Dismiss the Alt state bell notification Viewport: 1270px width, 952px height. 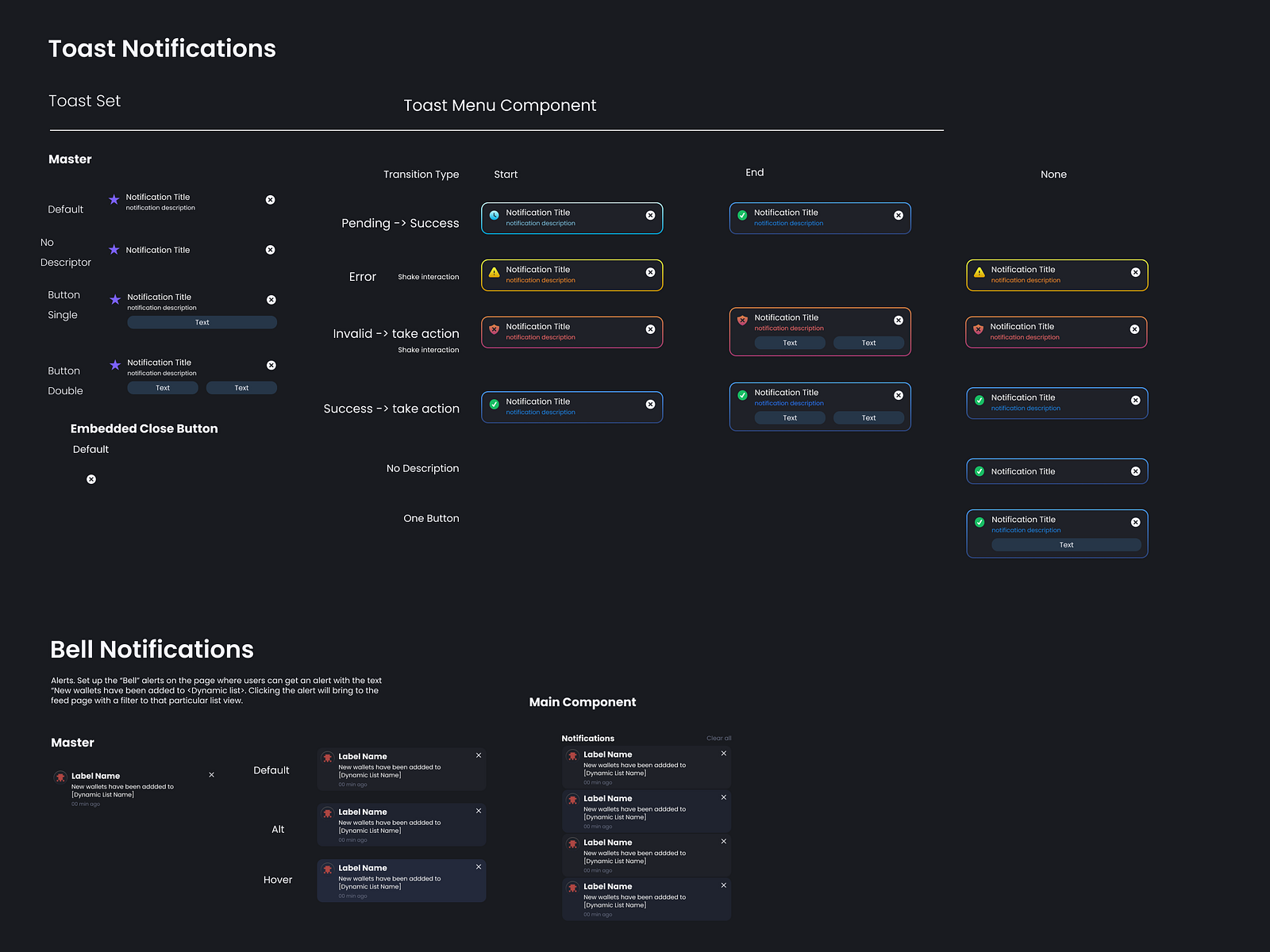(x=478, y=811)
